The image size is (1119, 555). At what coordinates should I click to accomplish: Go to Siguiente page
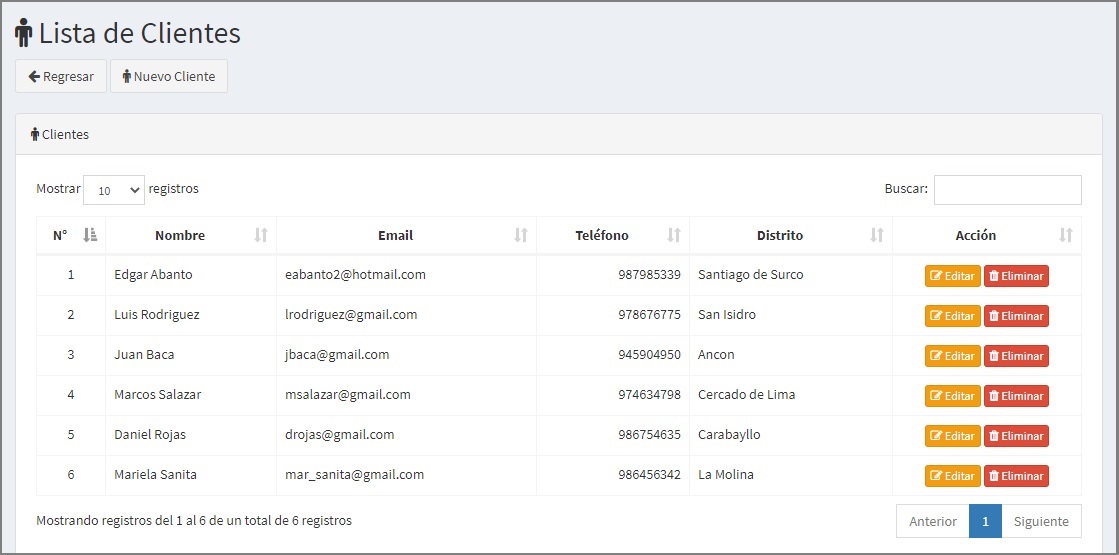[x=1041, y=521]
